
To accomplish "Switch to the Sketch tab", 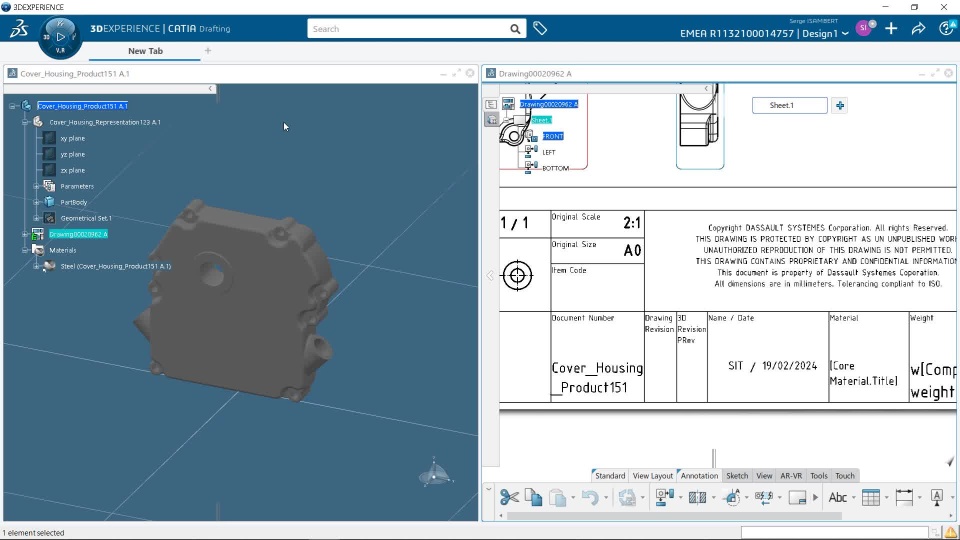I will click(x=737, y=476).
